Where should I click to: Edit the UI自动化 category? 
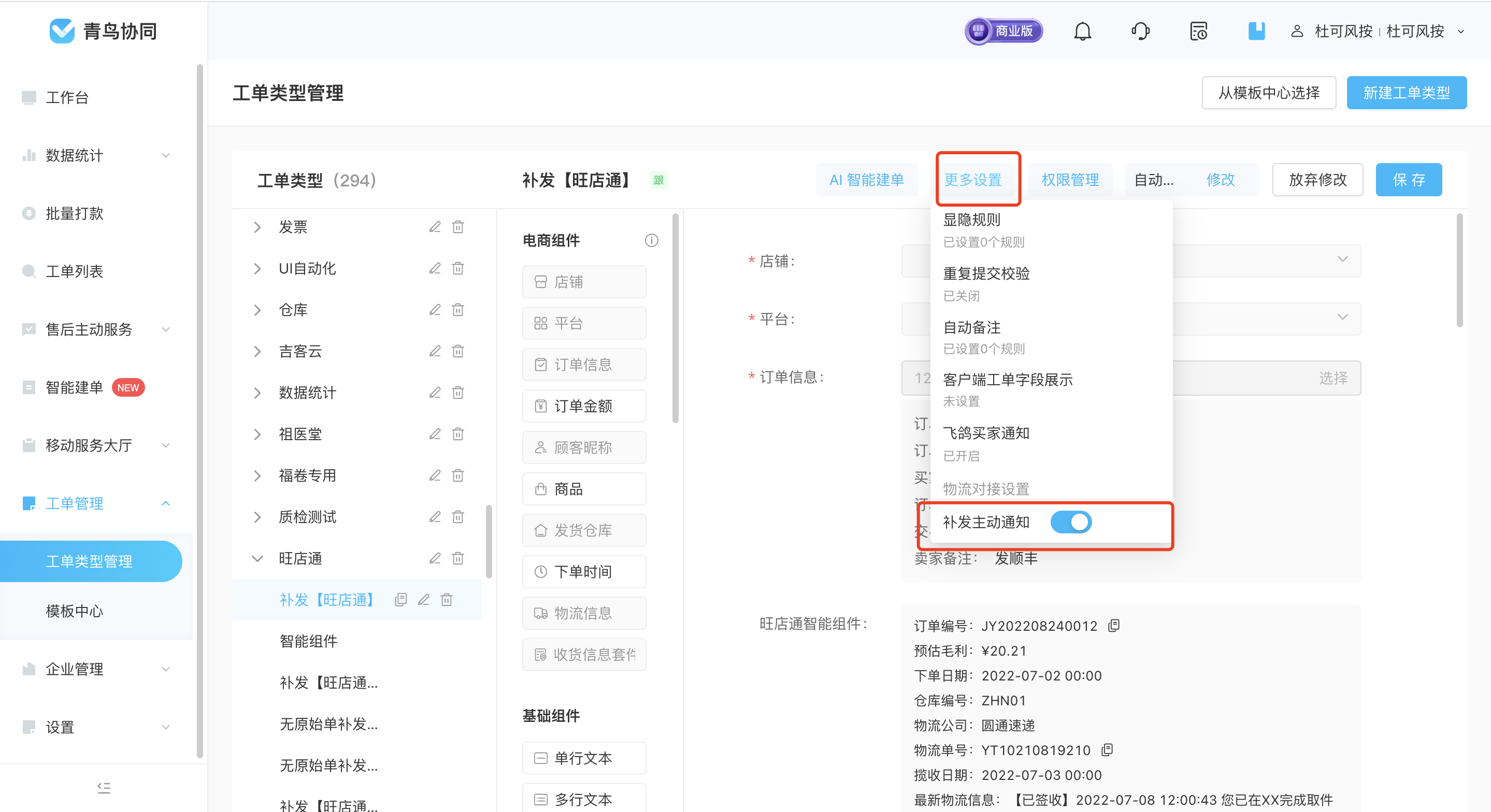coord(435,269)
